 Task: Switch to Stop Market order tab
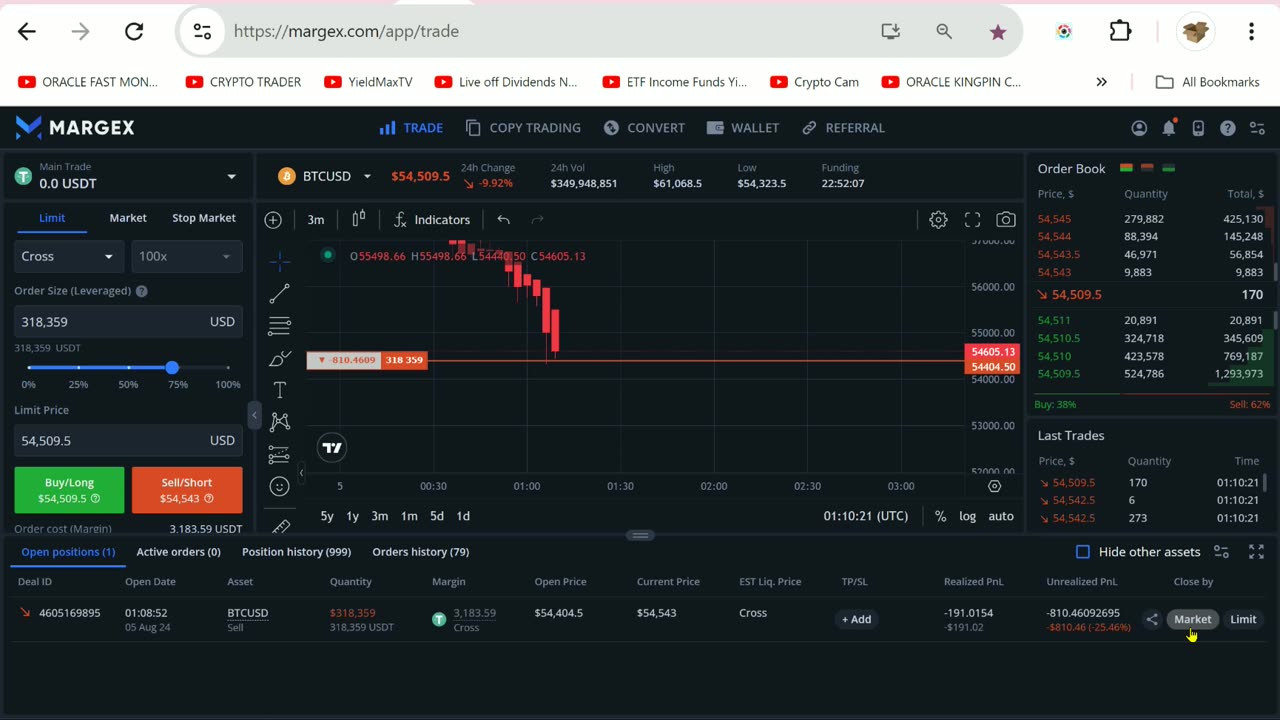point(204,218)
